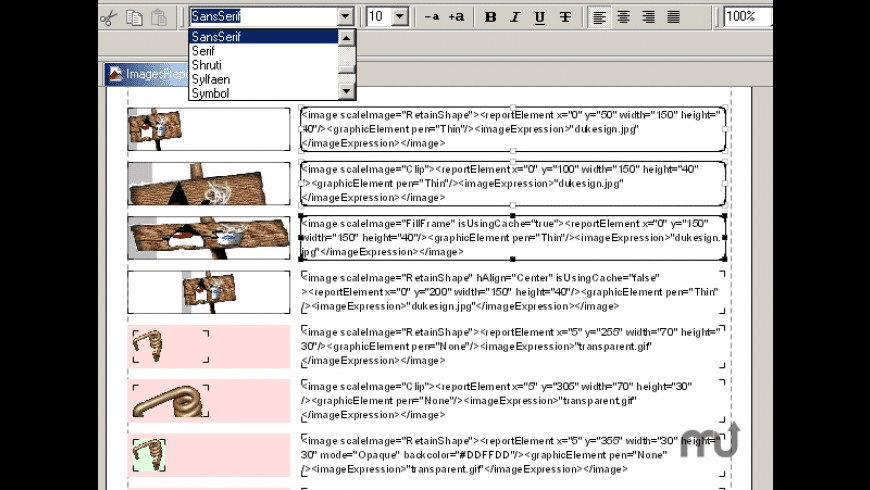
Task: Click the font size field showing 10
Action: pos(379,16)
